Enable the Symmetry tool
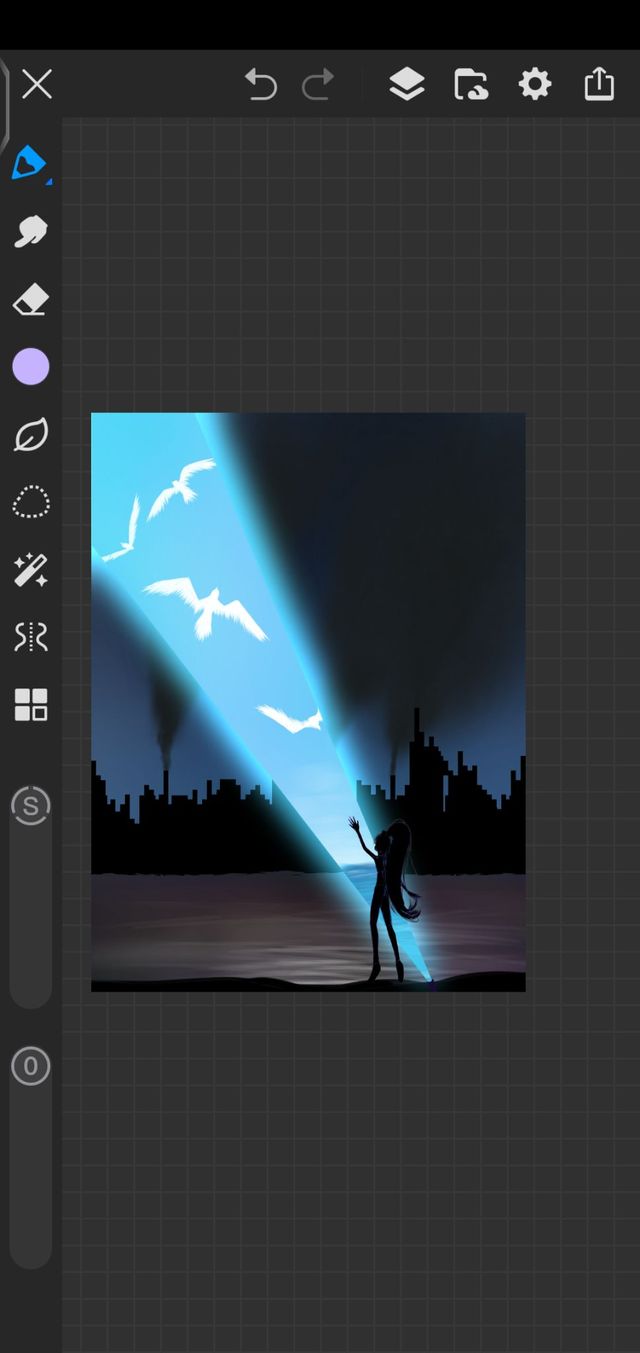The width and height of the screenshot is (640, 1353). 30,637
